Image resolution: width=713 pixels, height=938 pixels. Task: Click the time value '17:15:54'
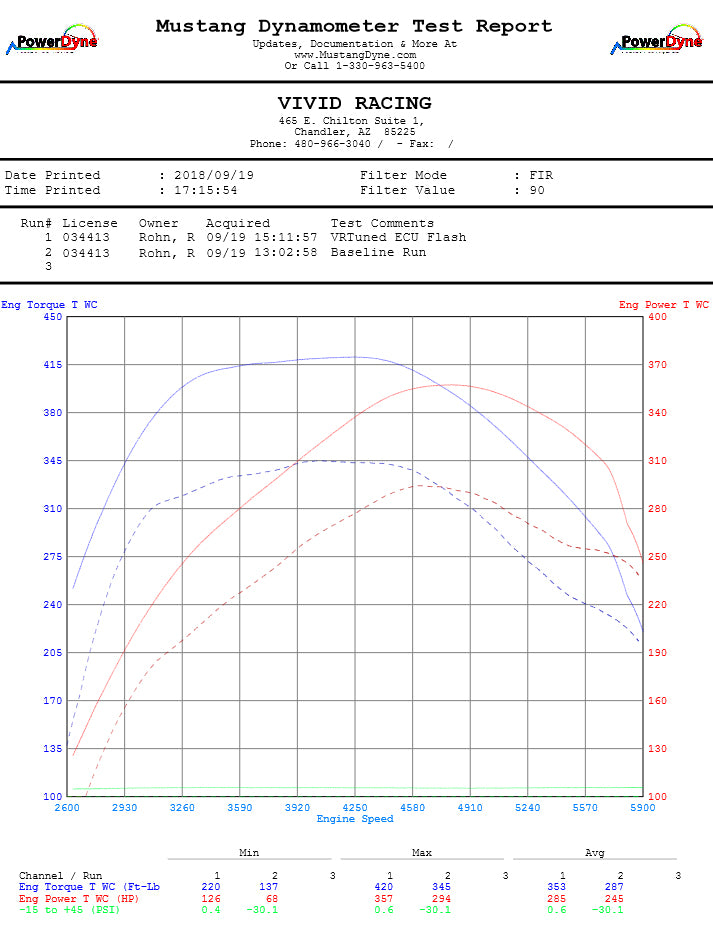(205, 190)
